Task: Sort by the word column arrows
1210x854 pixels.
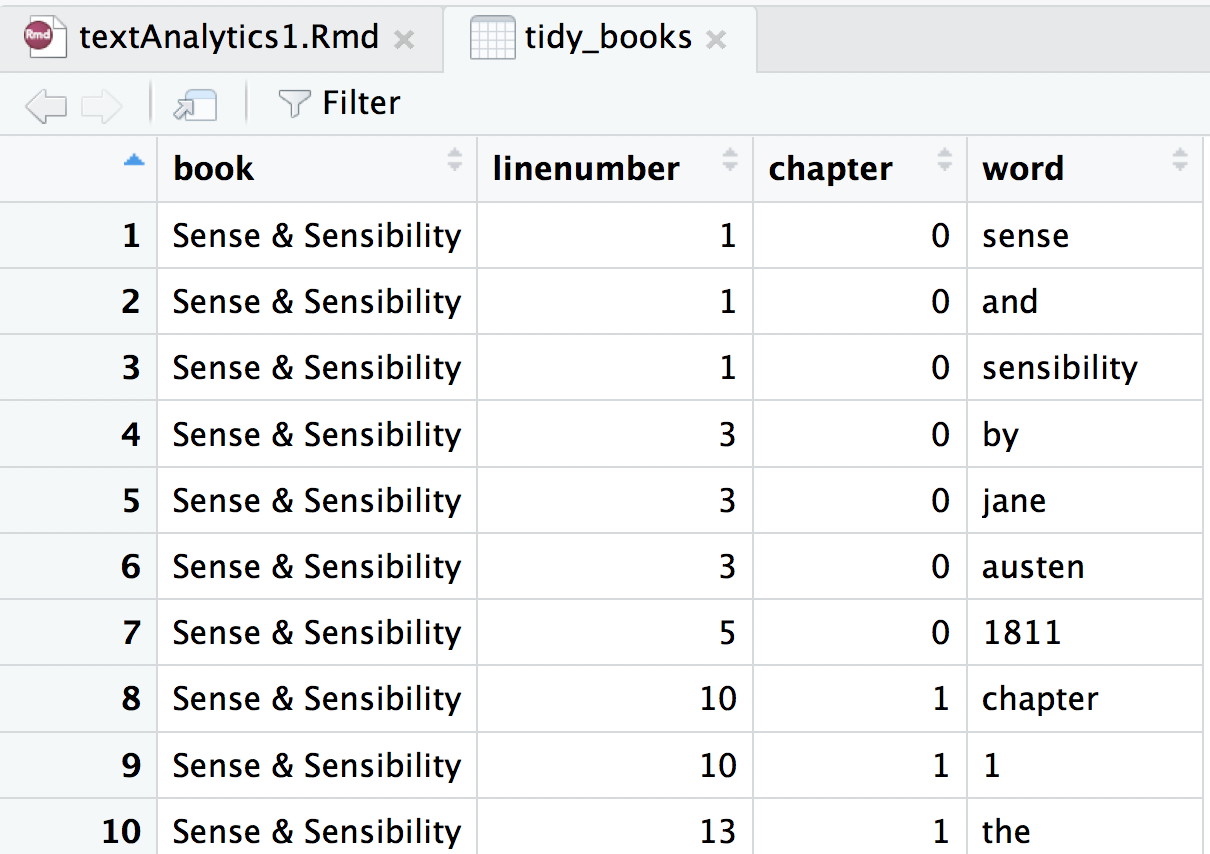Action: coord(1180,159)
